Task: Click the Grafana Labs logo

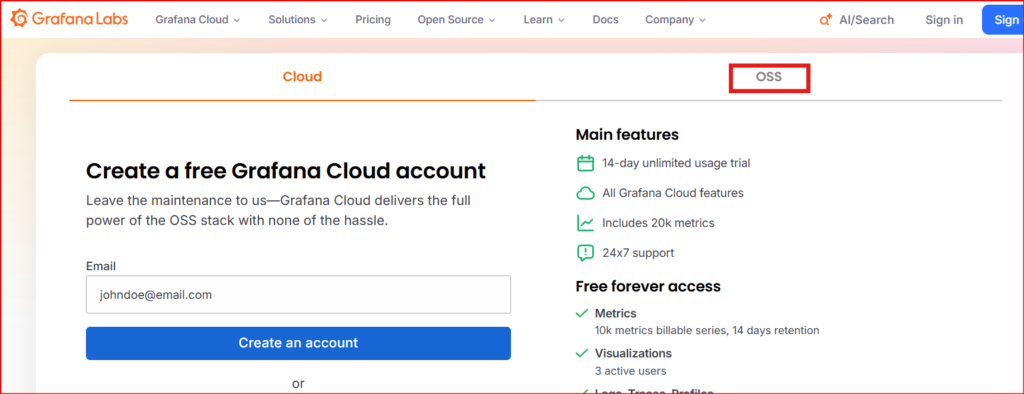Action: [69, 19]
